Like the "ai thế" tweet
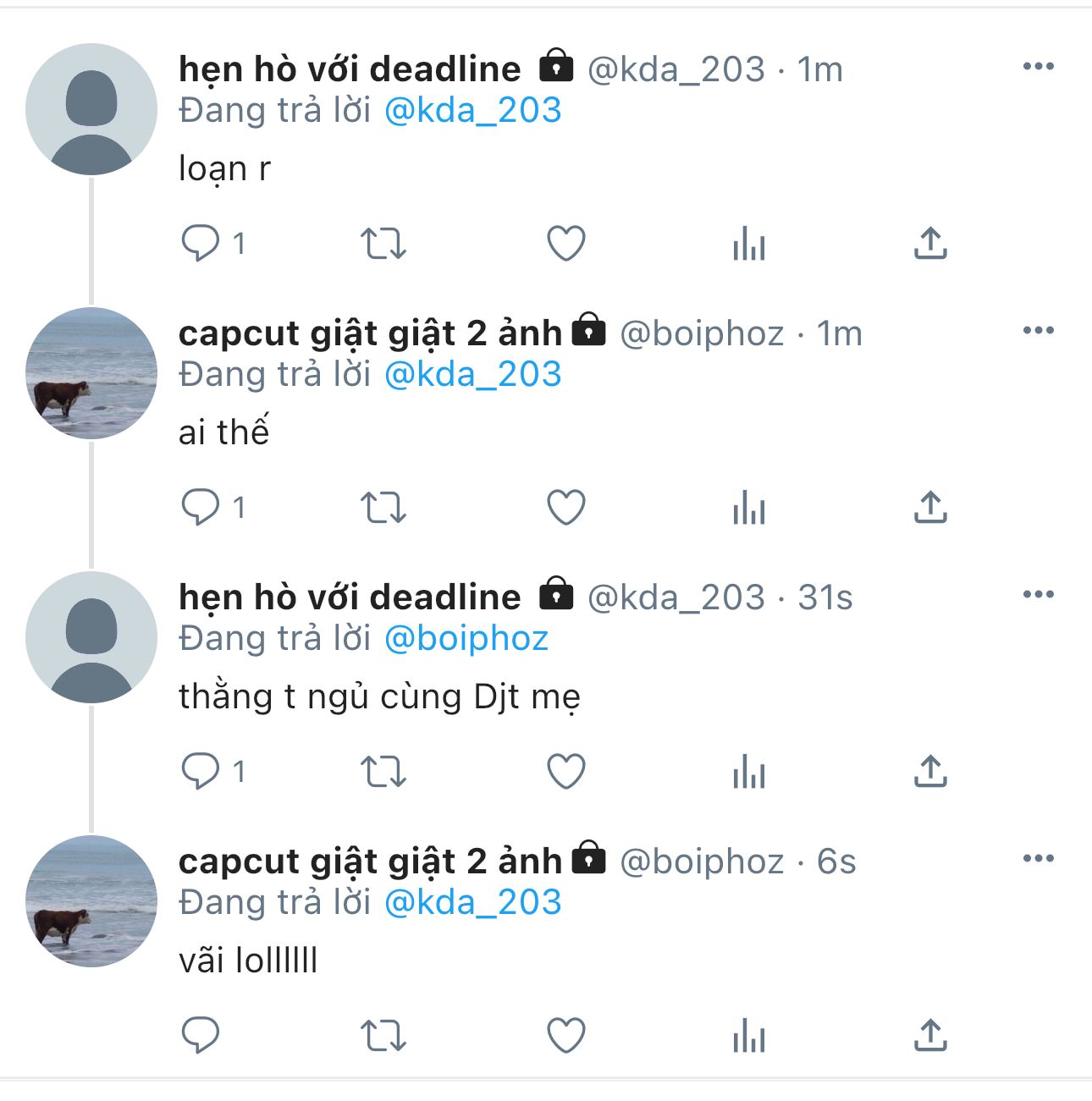This screenshot has height=1101, width=1092. (566, 508)
